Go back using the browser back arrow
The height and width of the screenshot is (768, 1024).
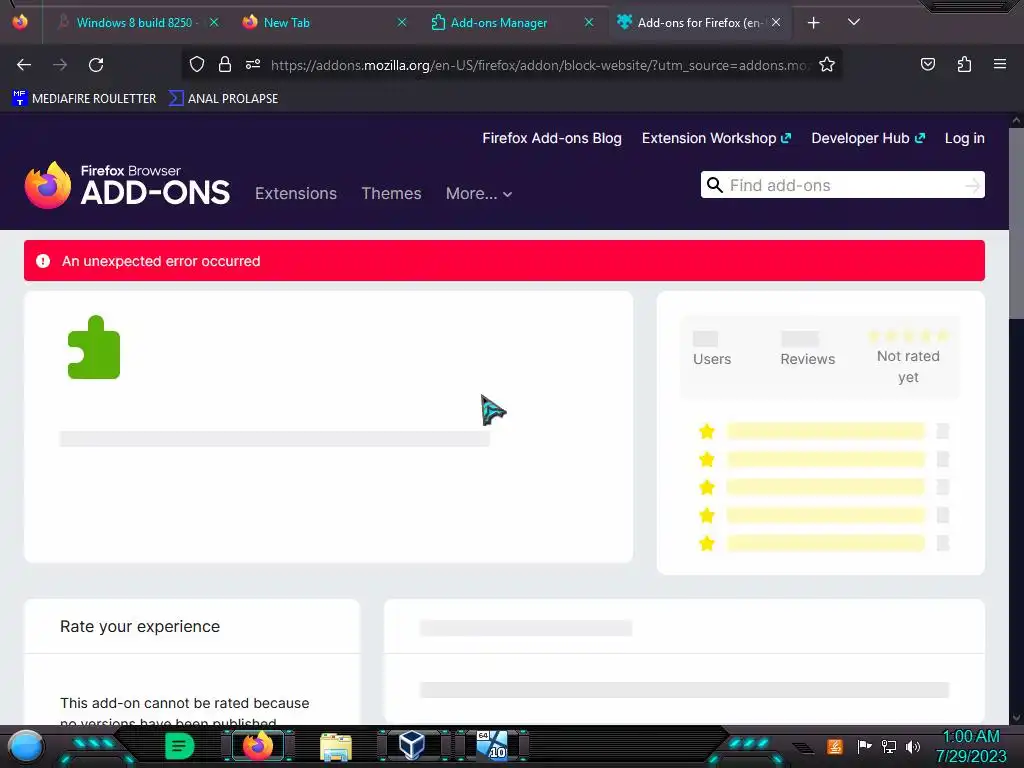(24, 65)
